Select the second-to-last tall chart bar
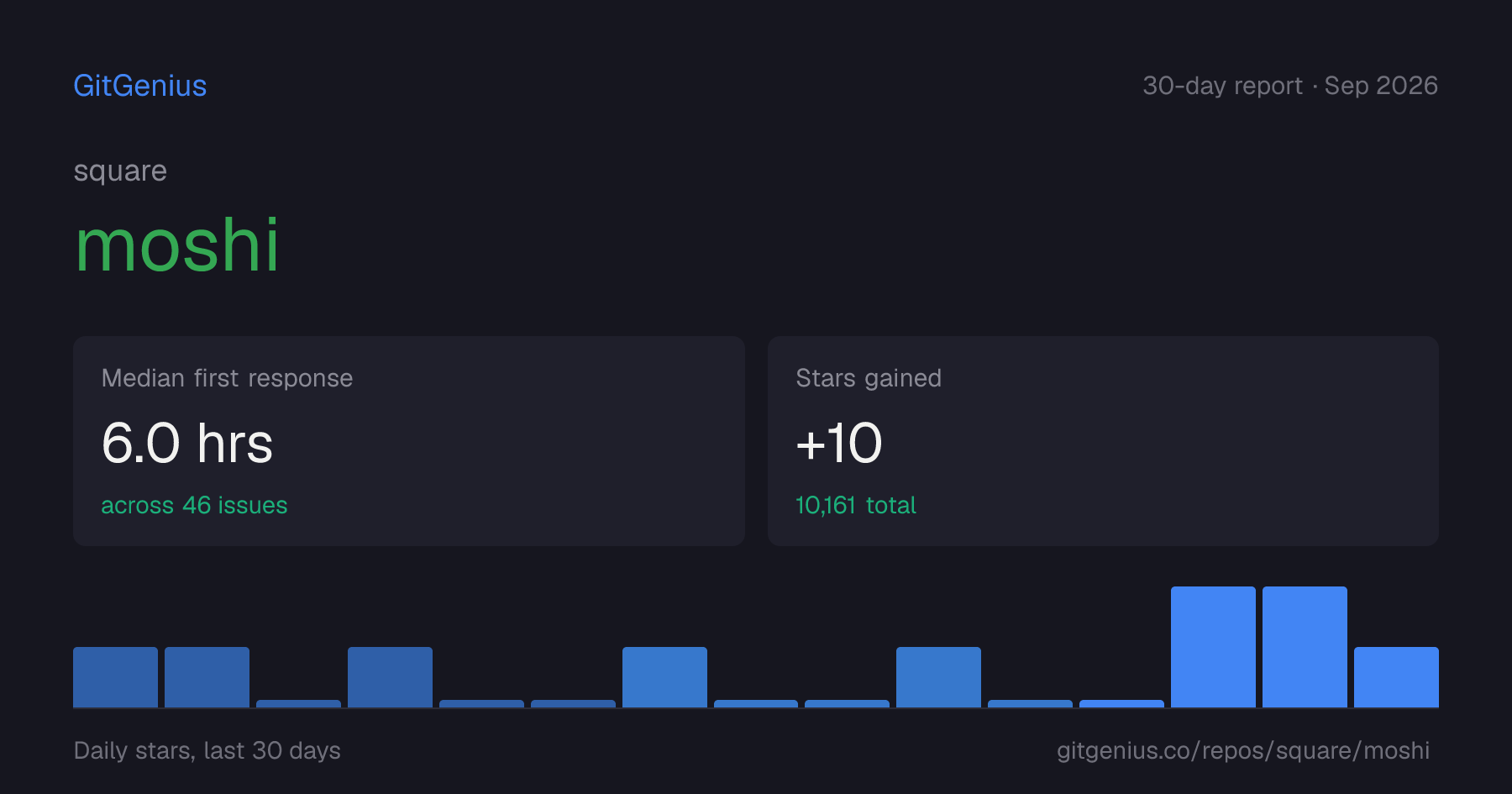Viewport: 1512px width, 794px height. (x=1305, y=647)
